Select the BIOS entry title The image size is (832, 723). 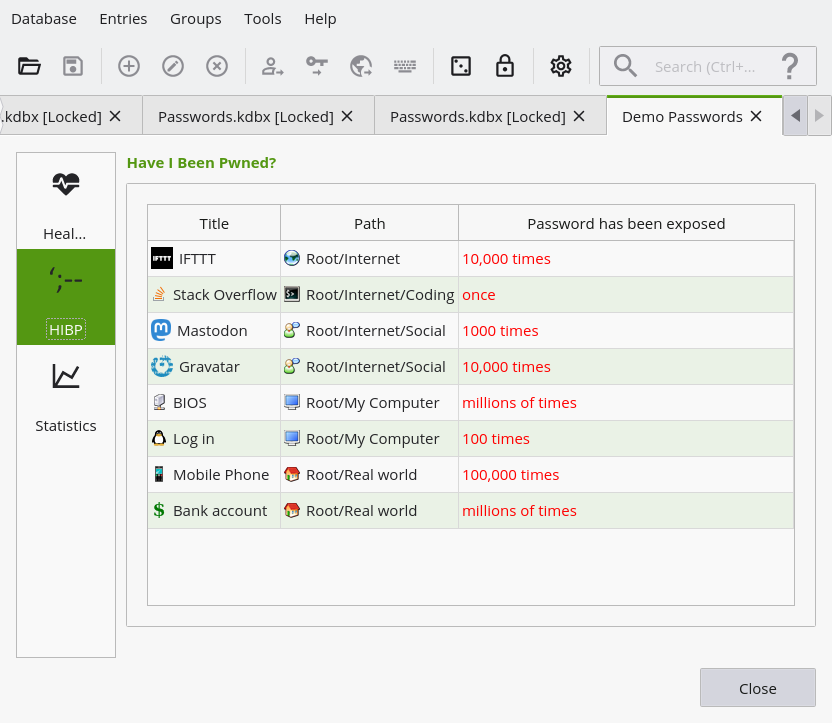[190, 403]
